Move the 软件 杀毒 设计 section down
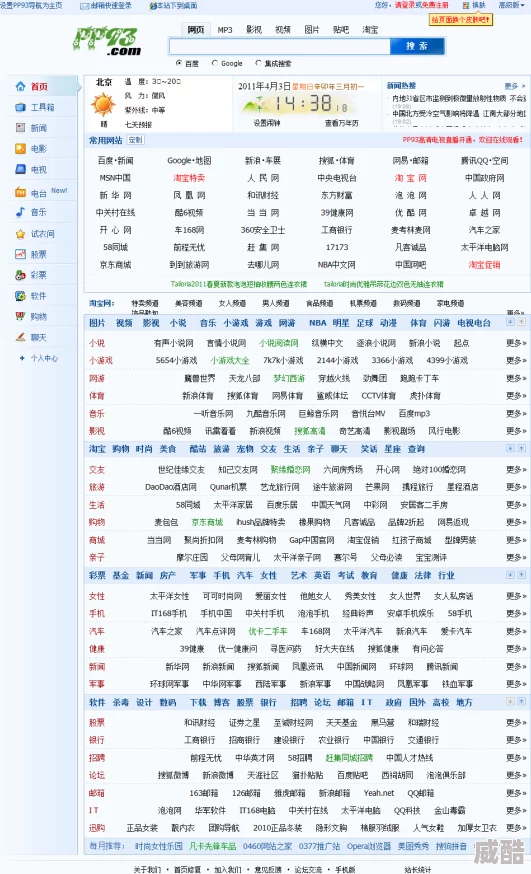Screen dimensions: 531x874 (x=510, y=701)
